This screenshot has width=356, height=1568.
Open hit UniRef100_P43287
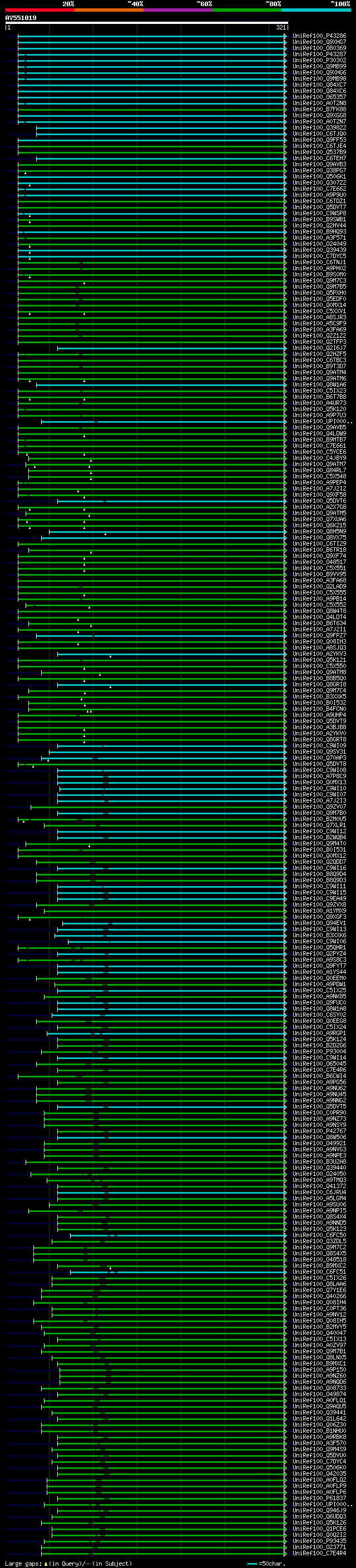click(319, 54)
